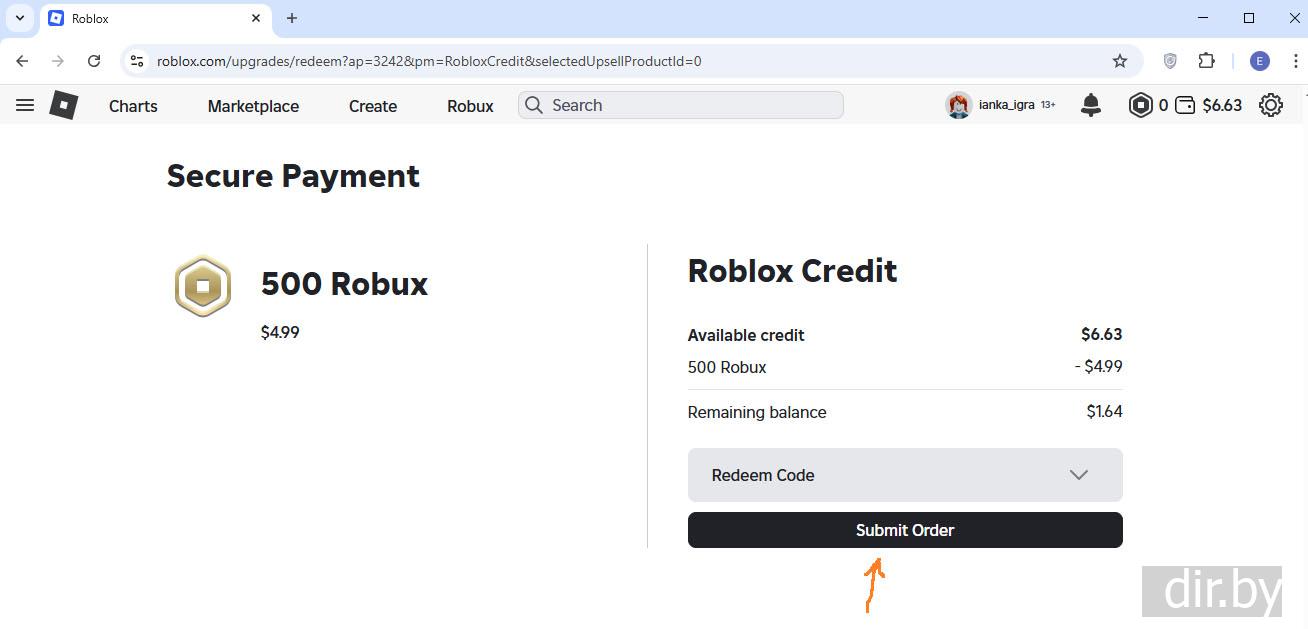Open the Marketplace menu item
Screen dimensions: 1308x629
(x=253, y=106)
